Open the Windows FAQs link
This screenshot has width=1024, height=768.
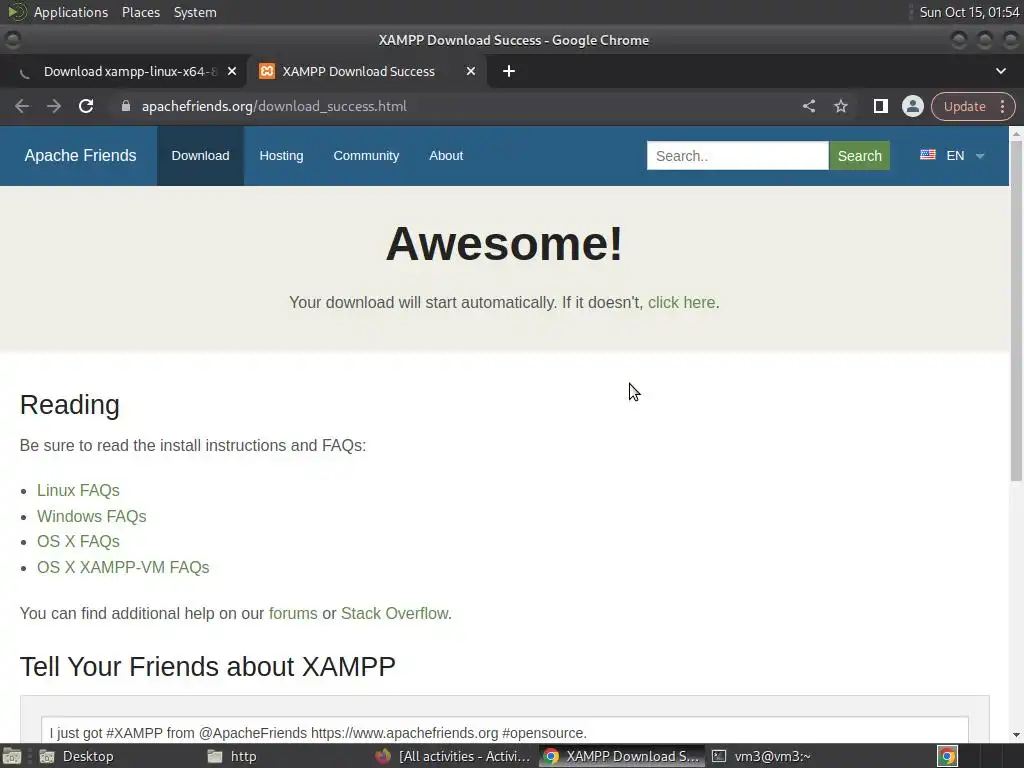pos(91,517)
